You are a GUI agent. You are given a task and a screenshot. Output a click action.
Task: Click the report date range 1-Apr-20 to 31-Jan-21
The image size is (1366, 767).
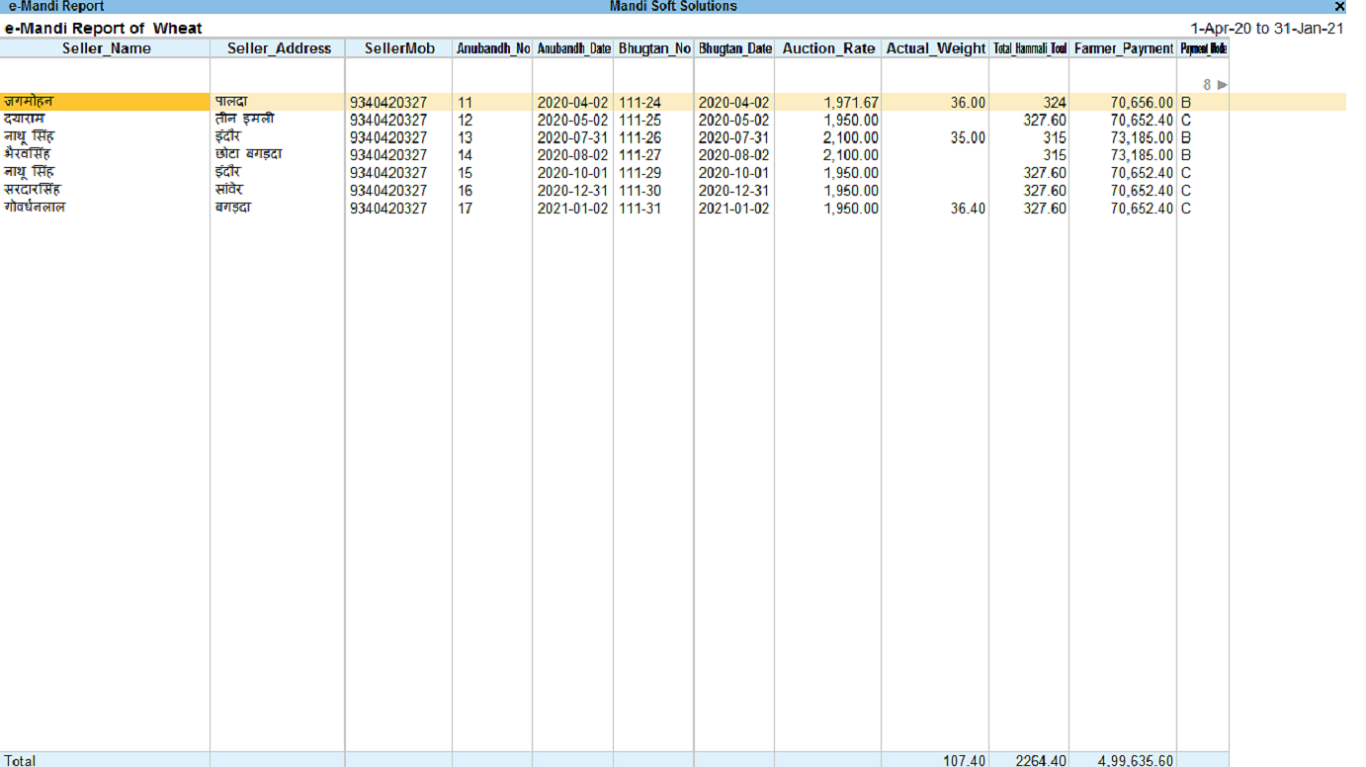1266,28
